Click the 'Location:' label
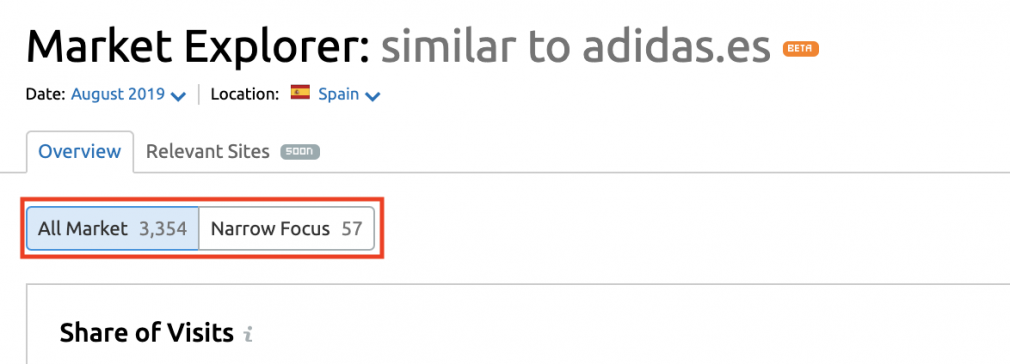The image size is (1010, 364). coord(245,94)
